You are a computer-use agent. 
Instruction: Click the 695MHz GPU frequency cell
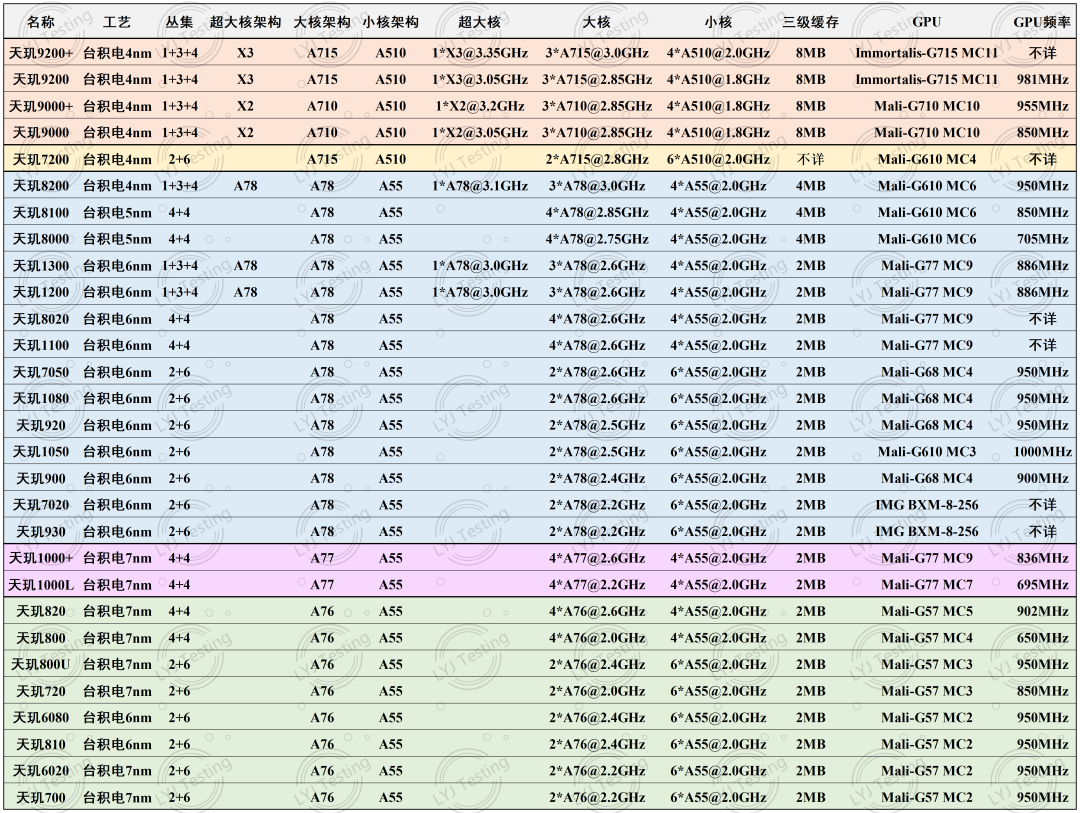(x=1042, y=585)
